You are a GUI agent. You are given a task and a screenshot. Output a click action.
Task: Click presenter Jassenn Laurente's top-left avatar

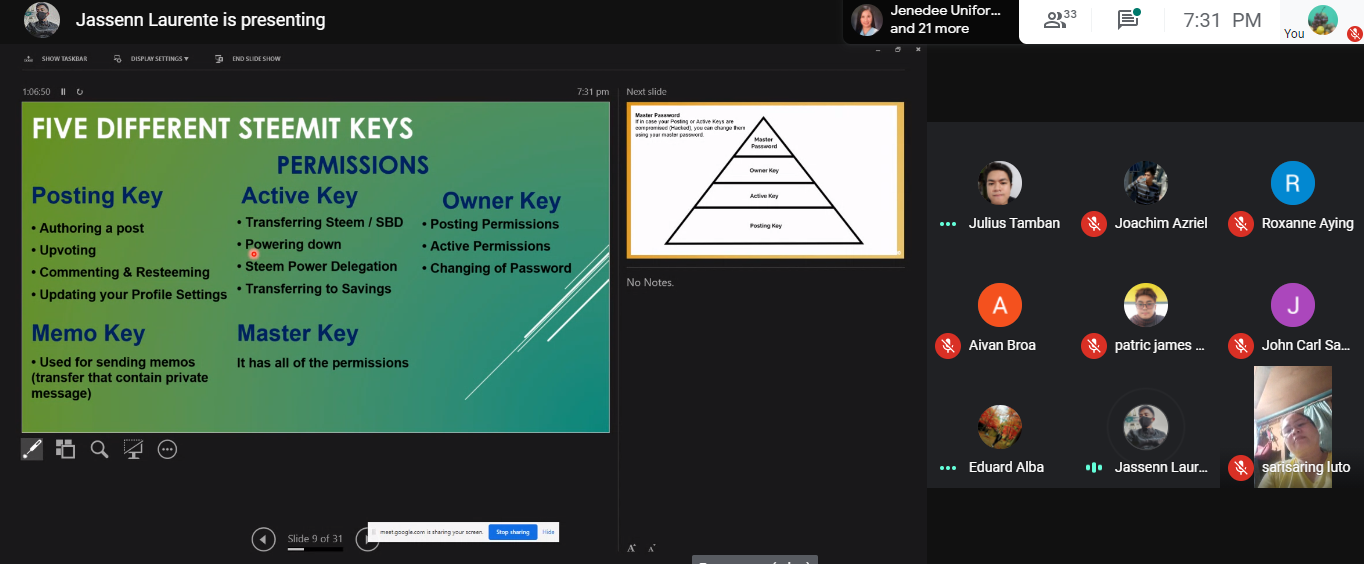pos(41,19)
